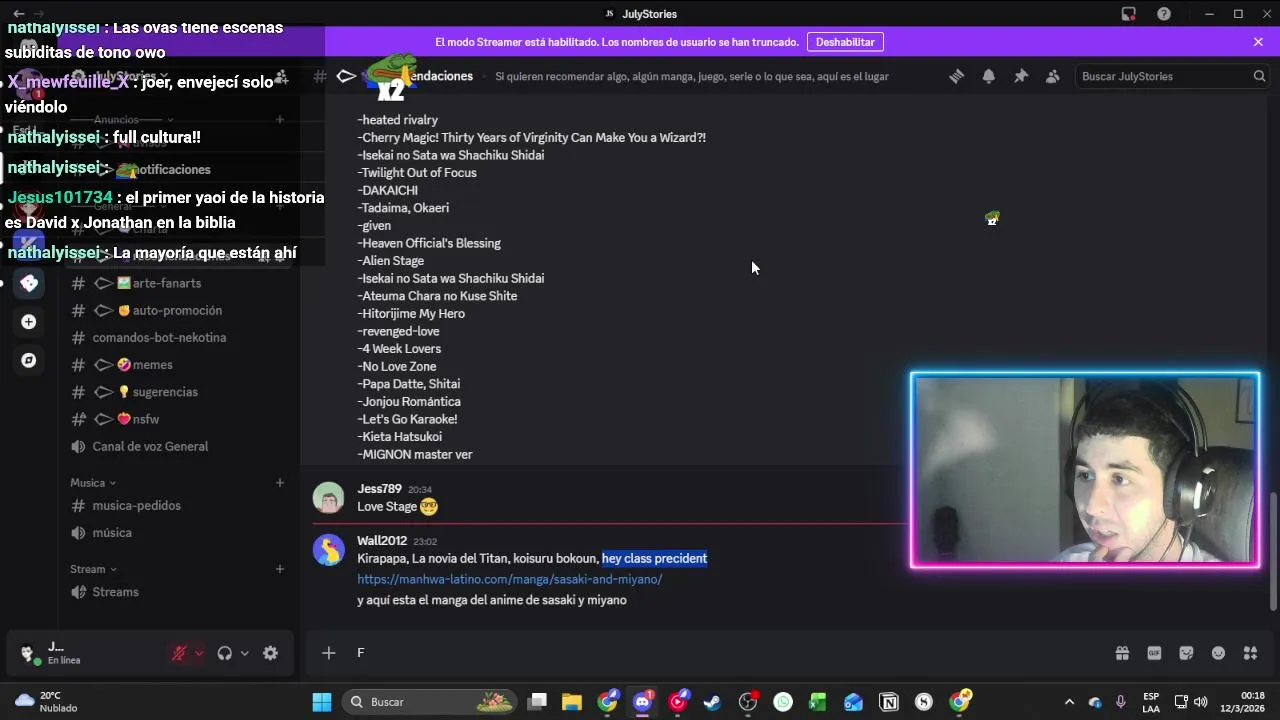
Task: Open Windows Start menu
Action: click(322, 702)
